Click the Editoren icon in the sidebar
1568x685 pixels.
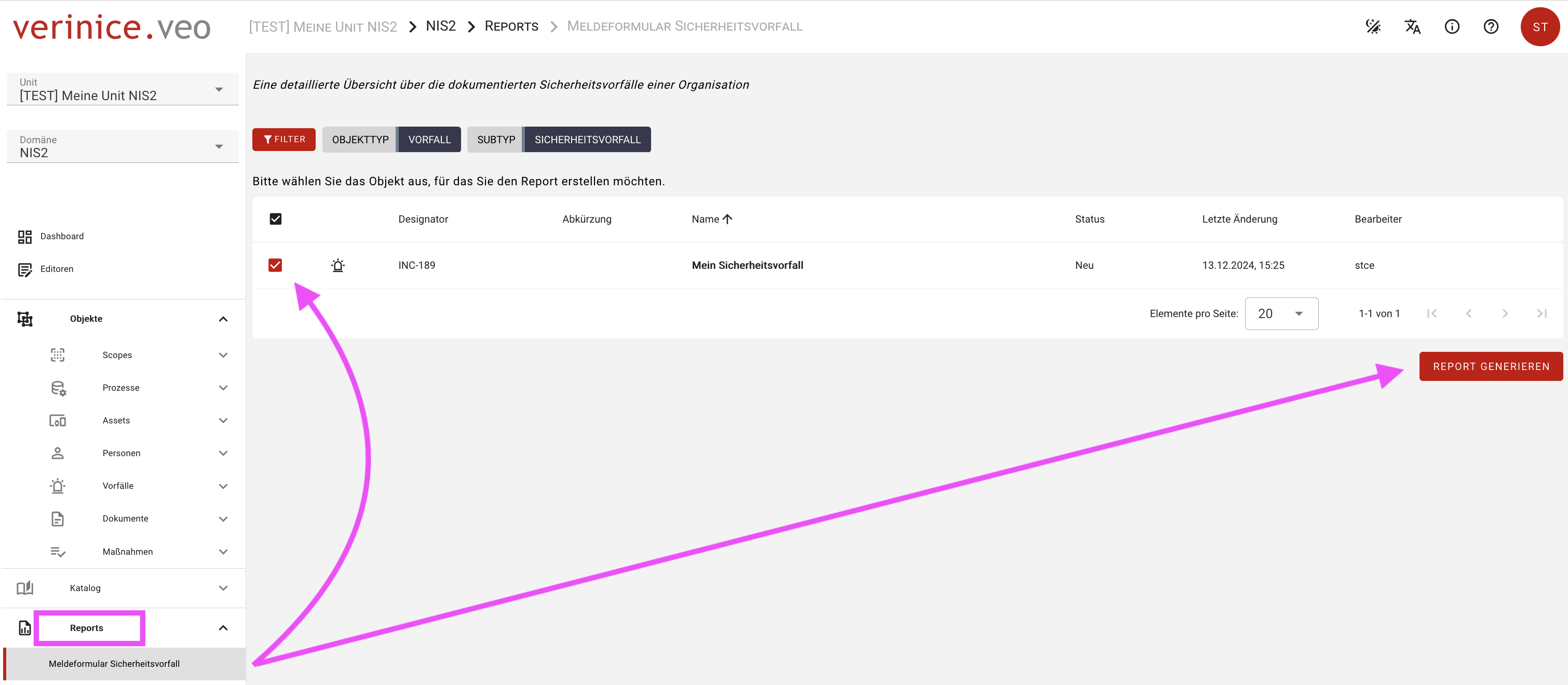25,269
